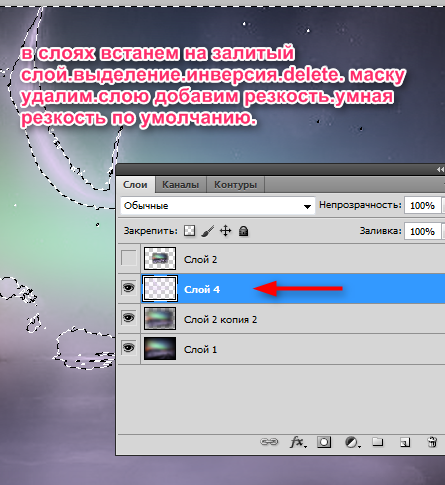Toggle visibility of Слой 1
Image resolution: width=445 pixels, height=485 pixels.
pos(129,348)
